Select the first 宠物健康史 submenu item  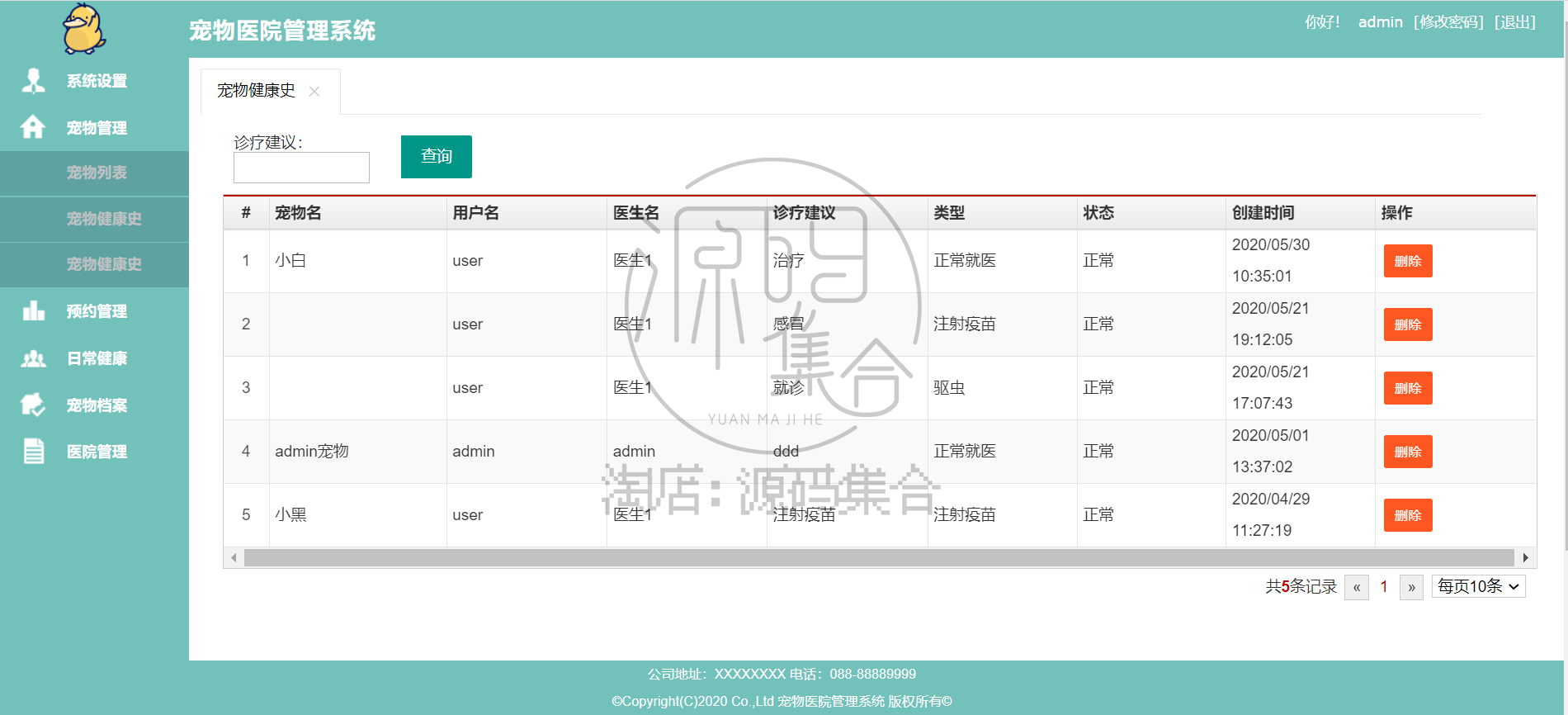point(94,219)
